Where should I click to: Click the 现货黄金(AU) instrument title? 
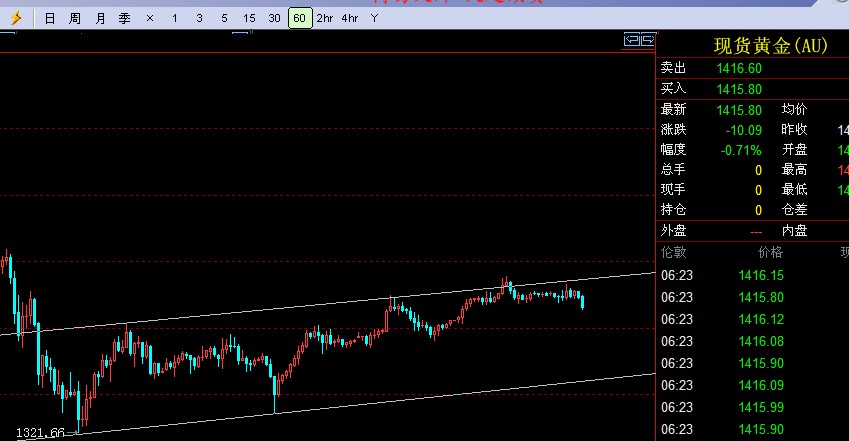[x=770, y=46]
